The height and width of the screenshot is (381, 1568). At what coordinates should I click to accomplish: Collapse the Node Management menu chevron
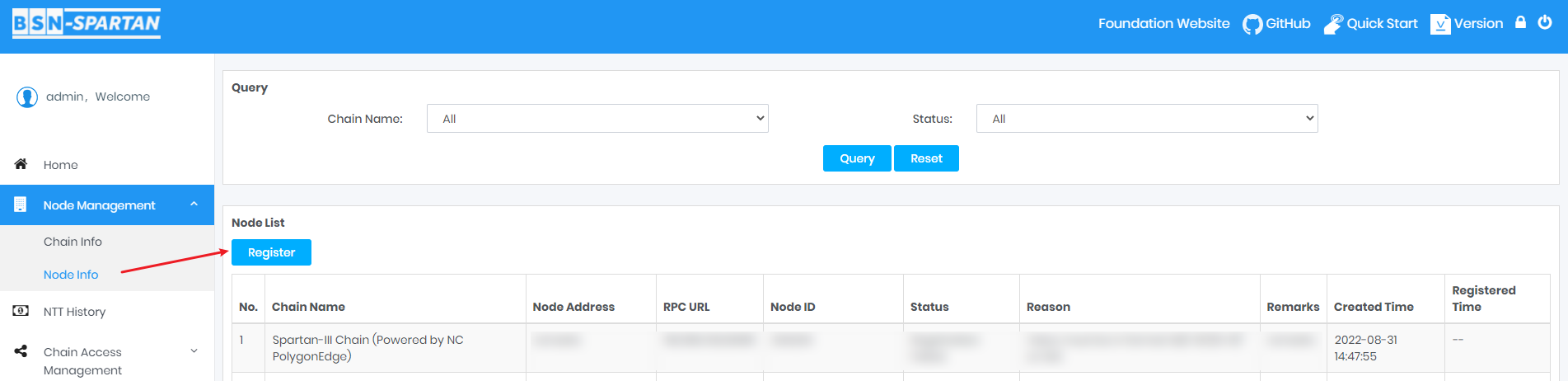pos(194,205)
